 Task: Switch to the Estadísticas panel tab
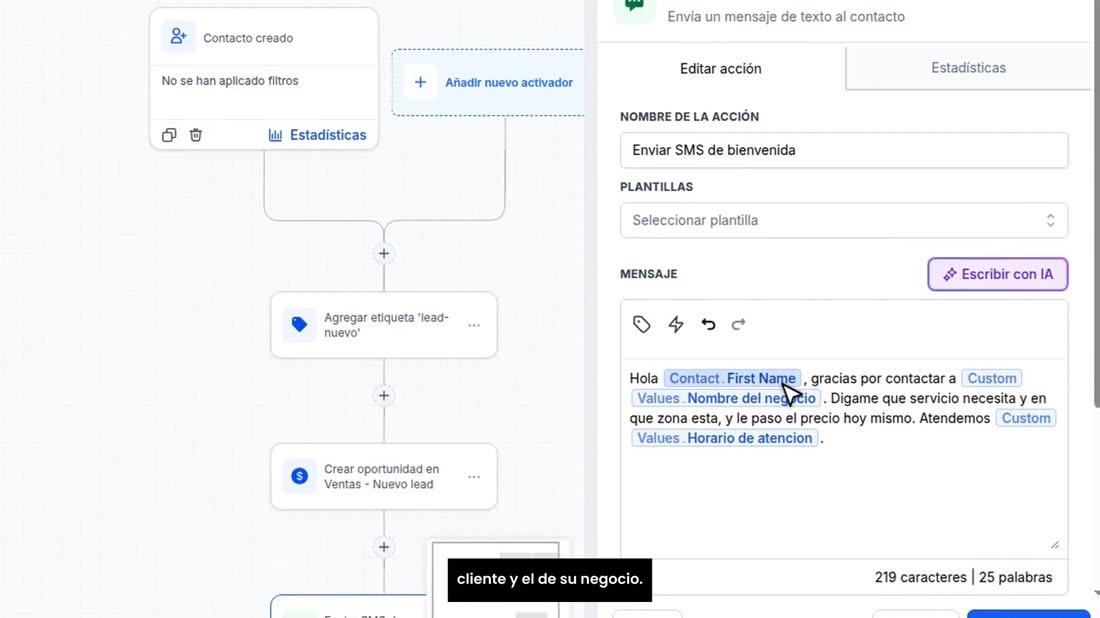coord(968,67)
